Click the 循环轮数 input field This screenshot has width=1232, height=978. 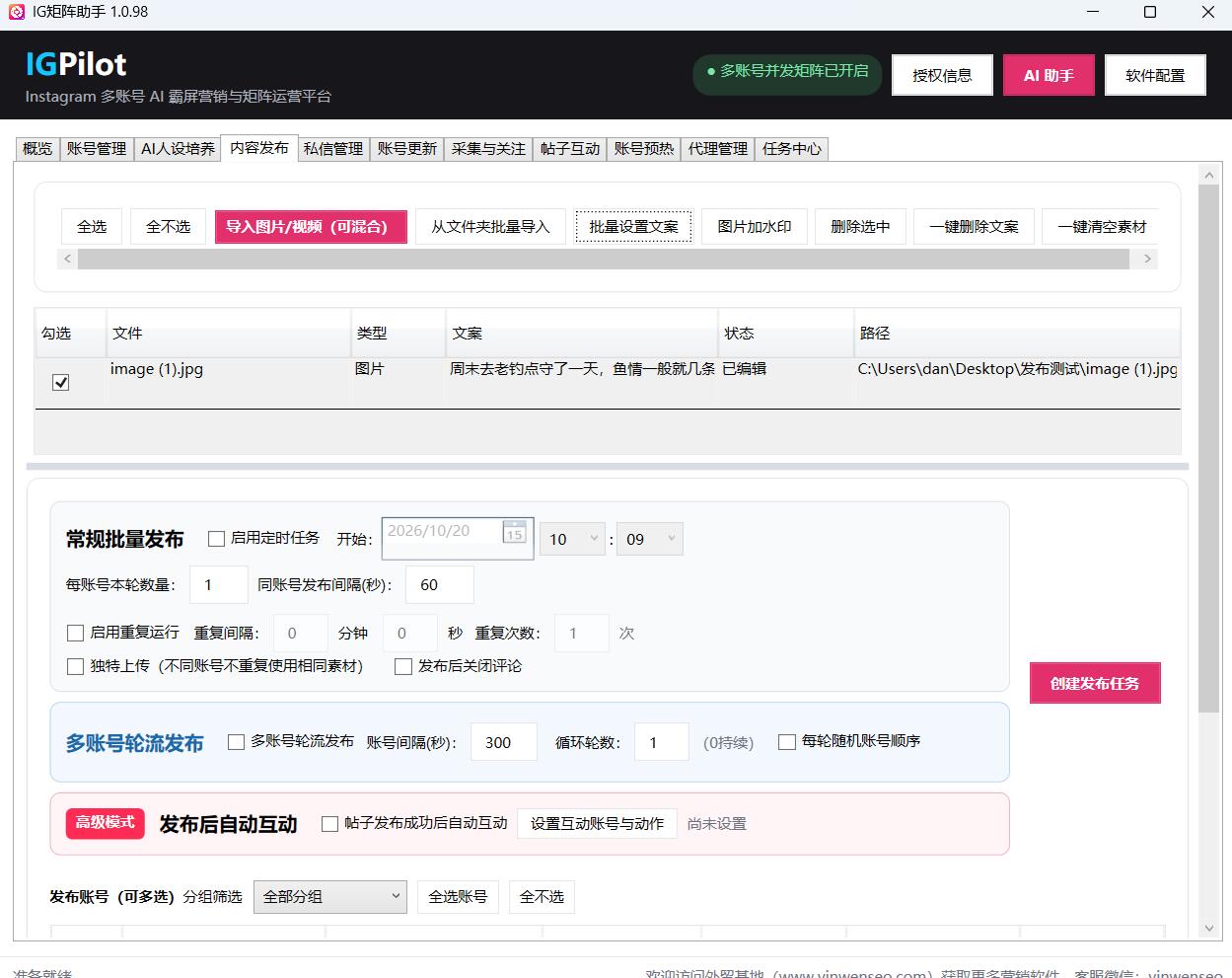click(x=662, y=742)
